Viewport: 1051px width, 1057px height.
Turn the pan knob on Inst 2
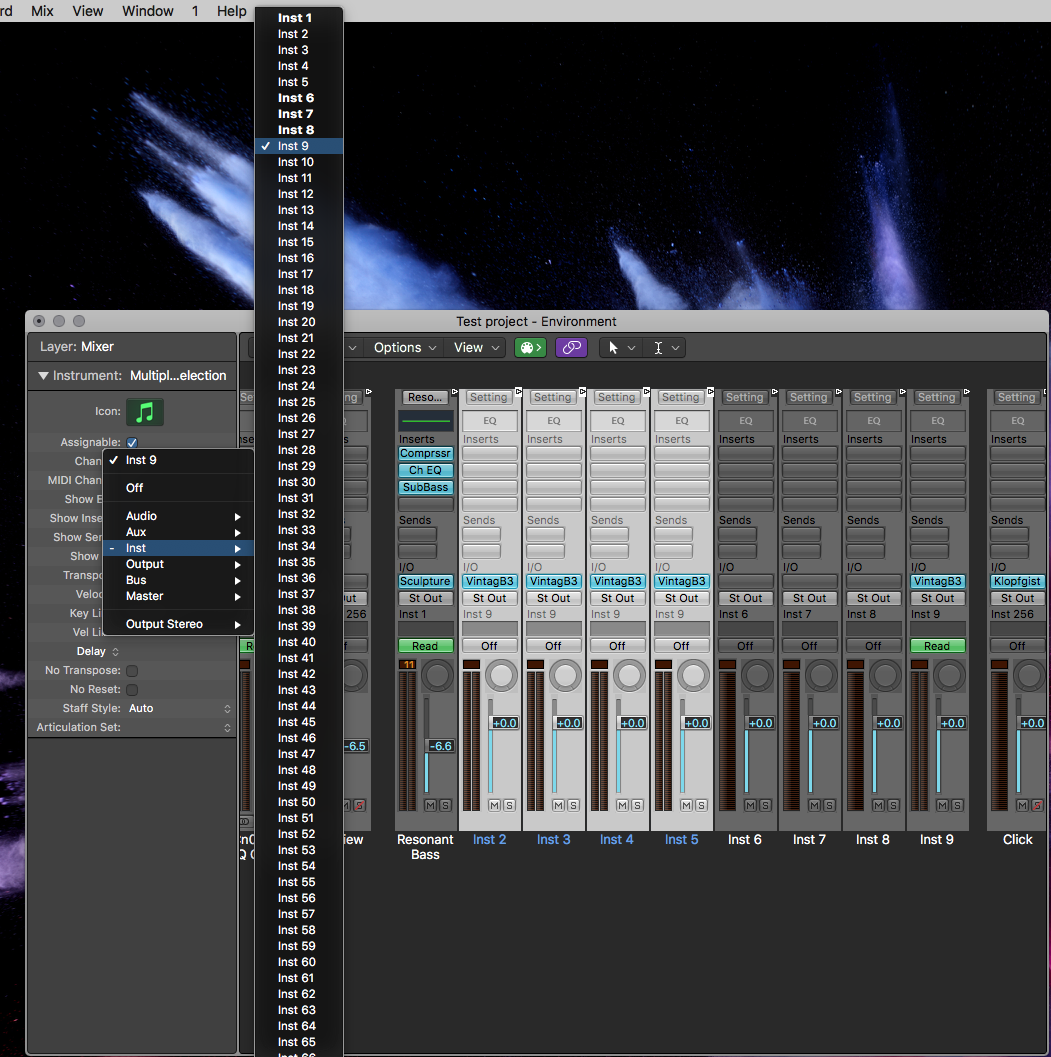coord(501,675)
